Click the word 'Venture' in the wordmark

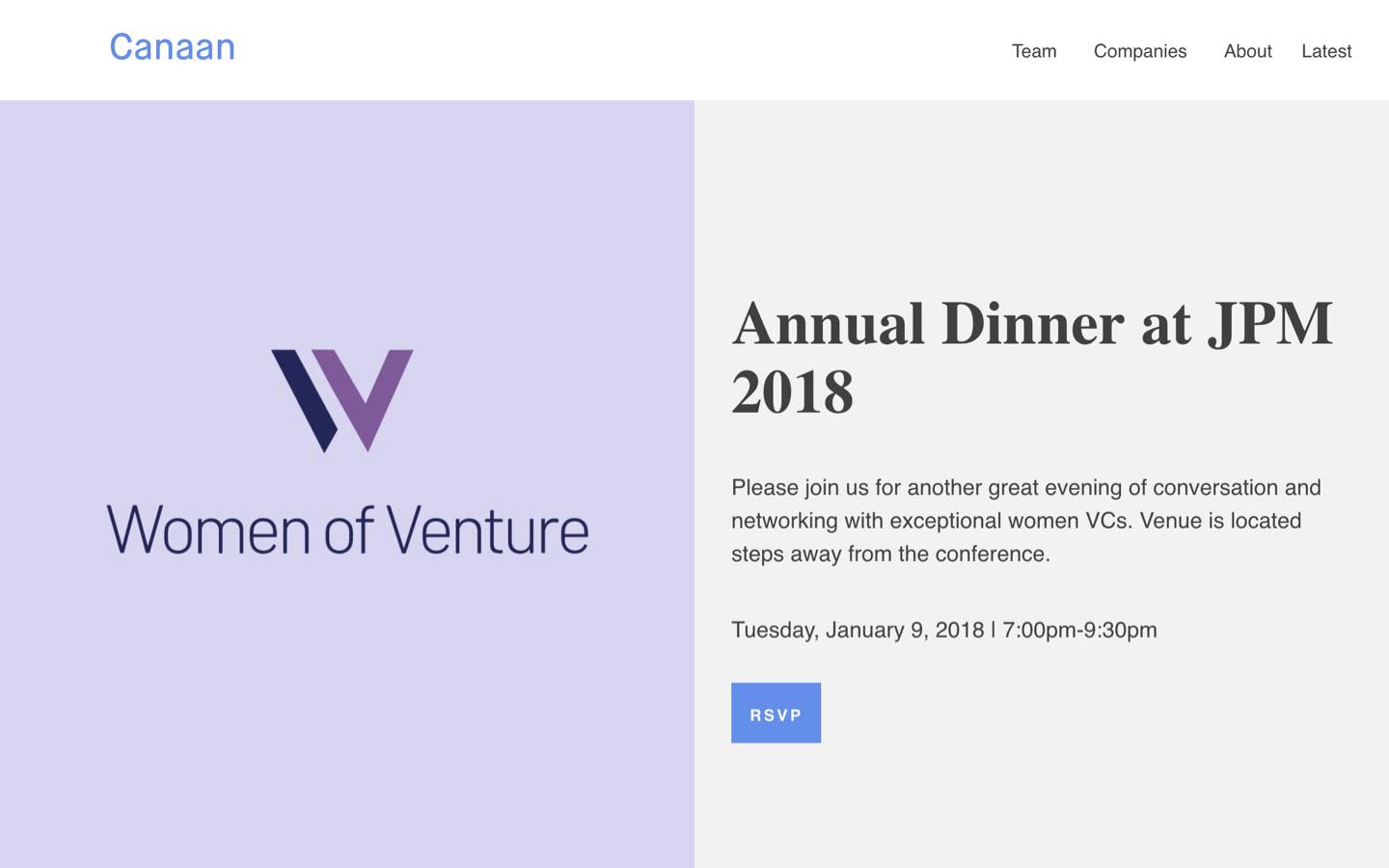(487, 529)
